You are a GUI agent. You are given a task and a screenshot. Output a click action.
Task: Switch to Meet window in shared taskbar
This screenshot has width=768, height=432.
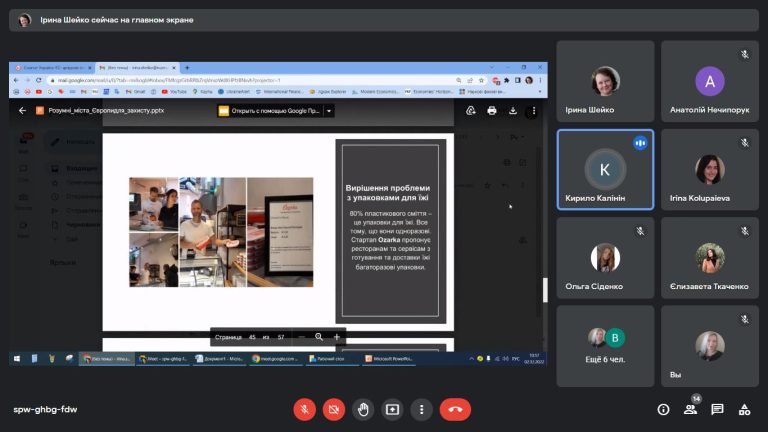[x=163, y=359]
